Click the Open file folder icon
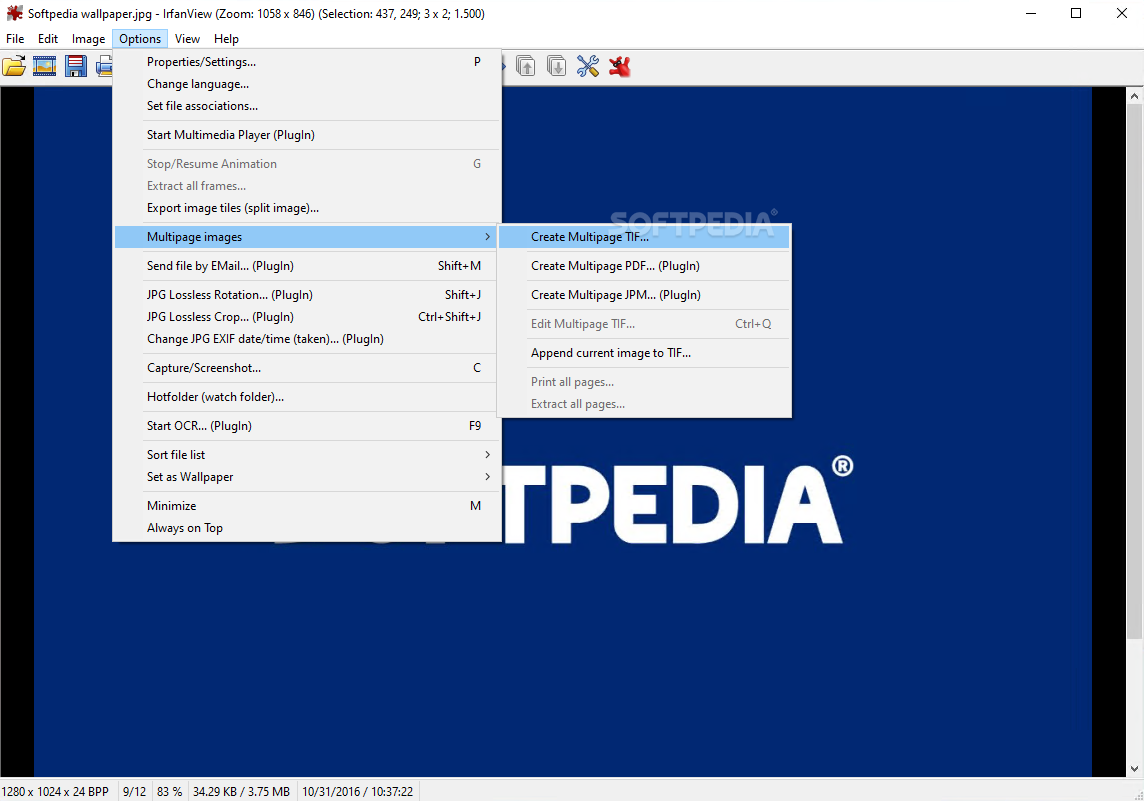Screen dimensions: 1144x801 tap(14, 66)
